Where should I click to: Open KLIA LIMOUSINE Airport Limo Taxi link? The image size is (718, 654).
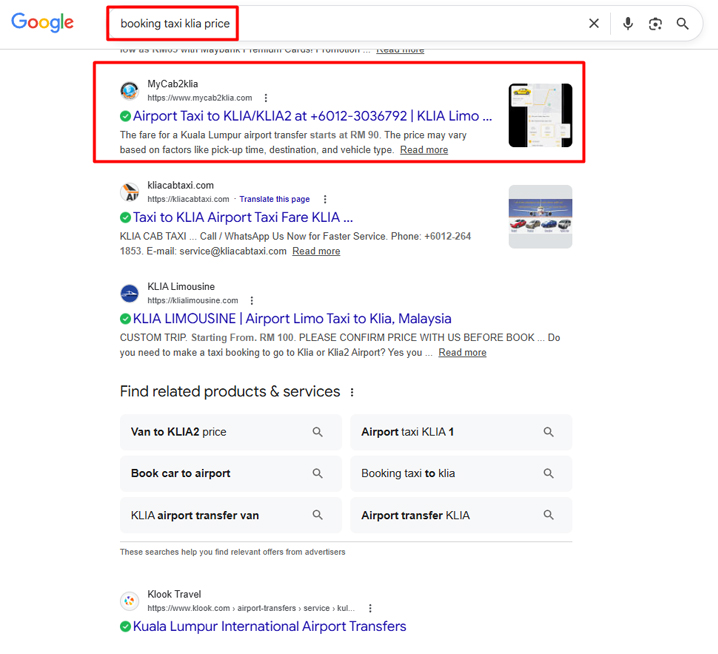[292, 318]
